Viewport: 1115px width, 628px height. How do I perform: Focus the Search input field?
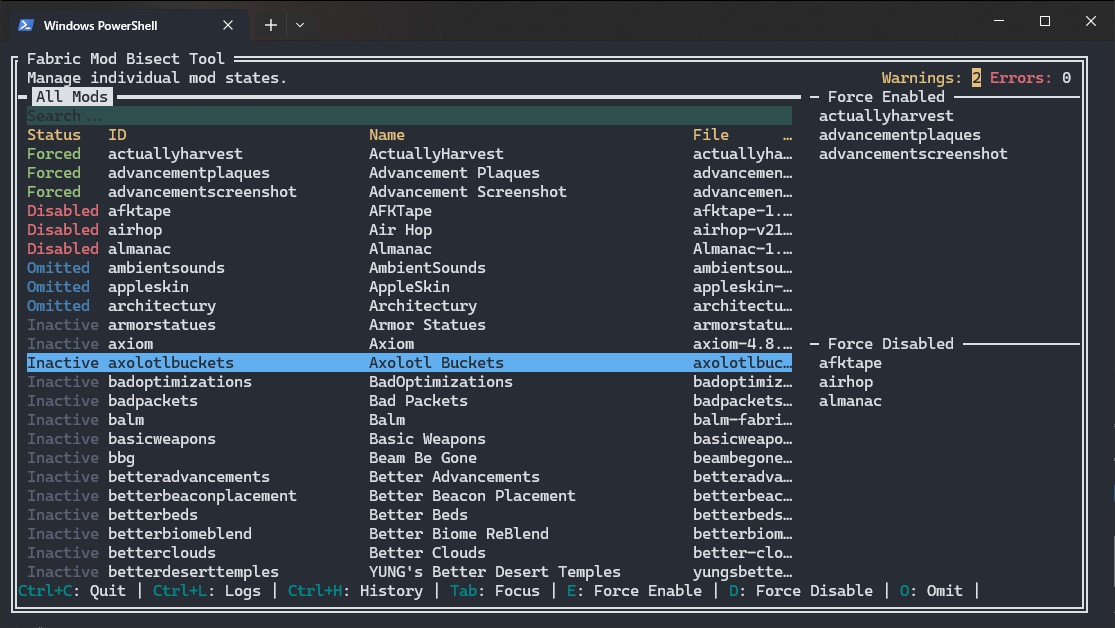[x=409, y=116]
